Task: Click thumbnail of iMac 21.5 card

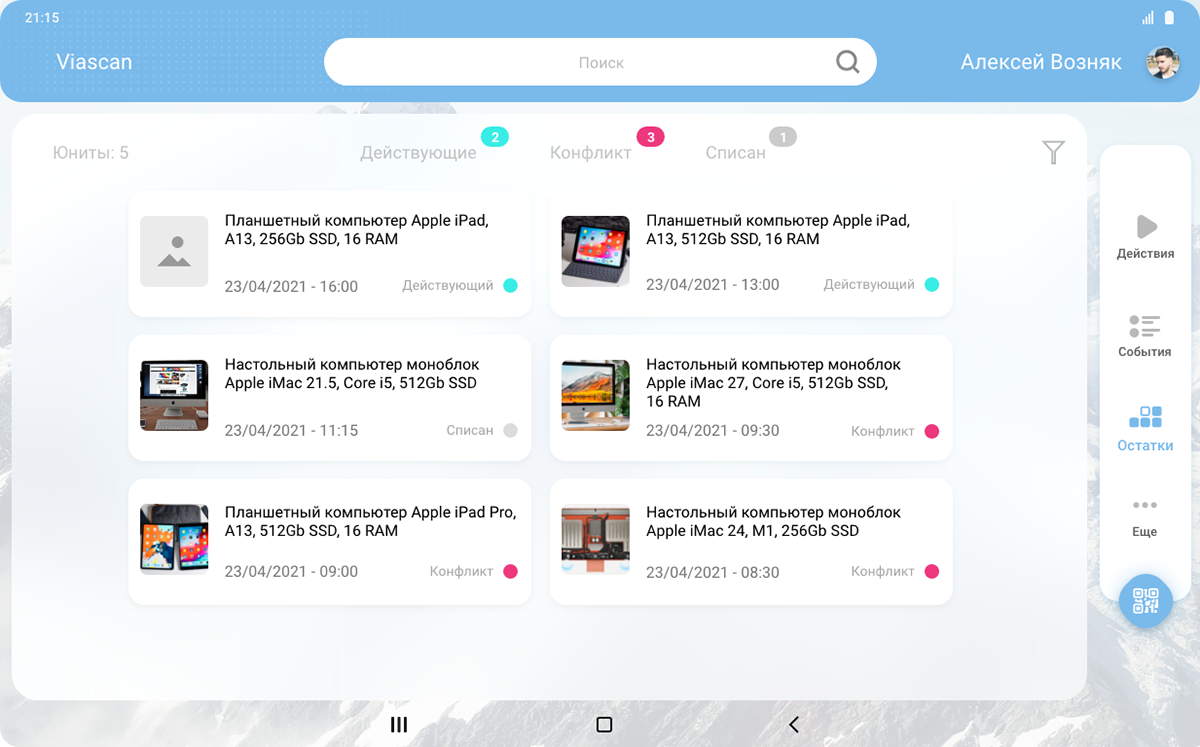Action: click(174, 396)
